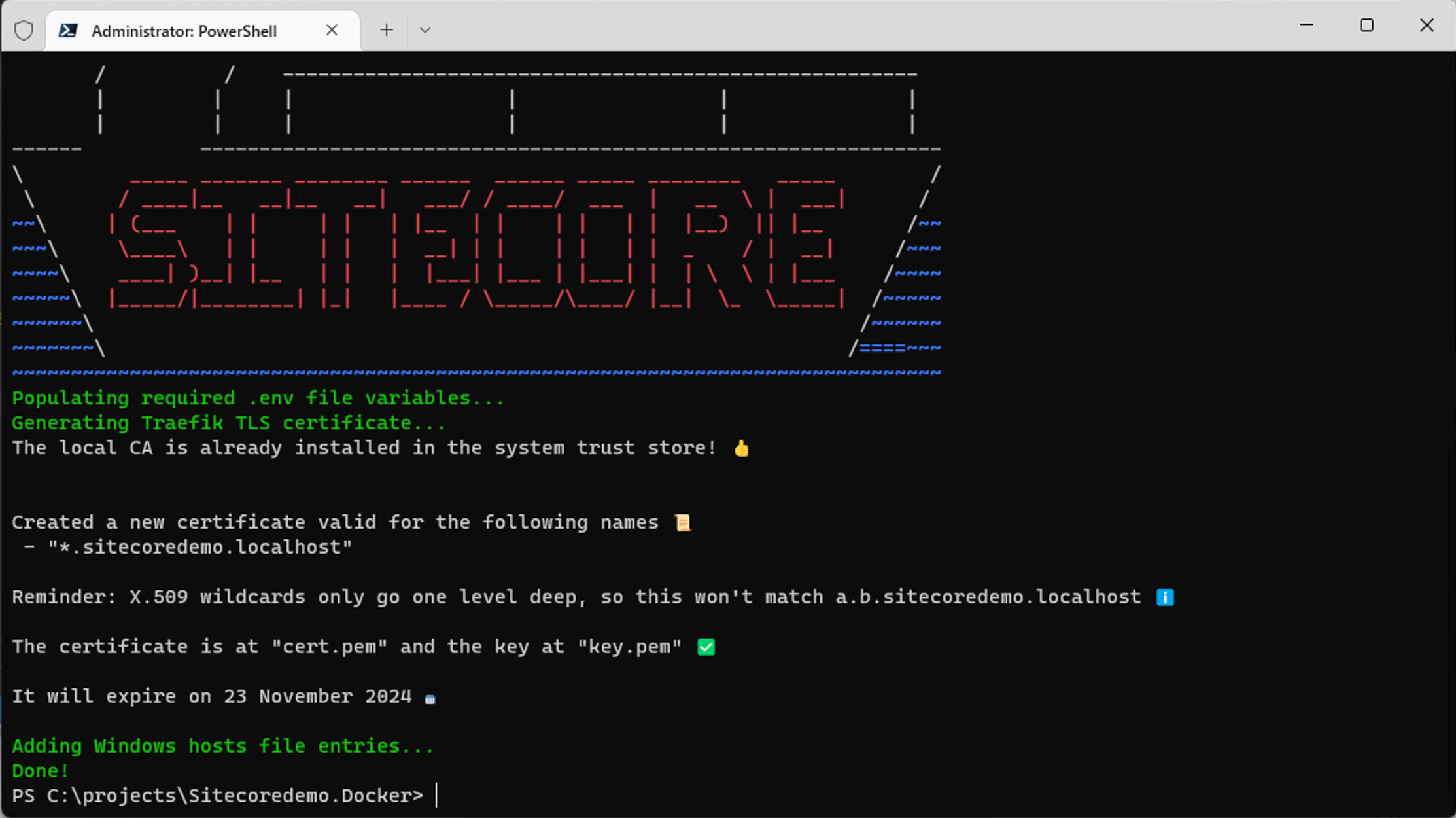Viewport: 1456px width, 818px height.
Task: Click the green checkmark emoji
Action: pos(706,647)
